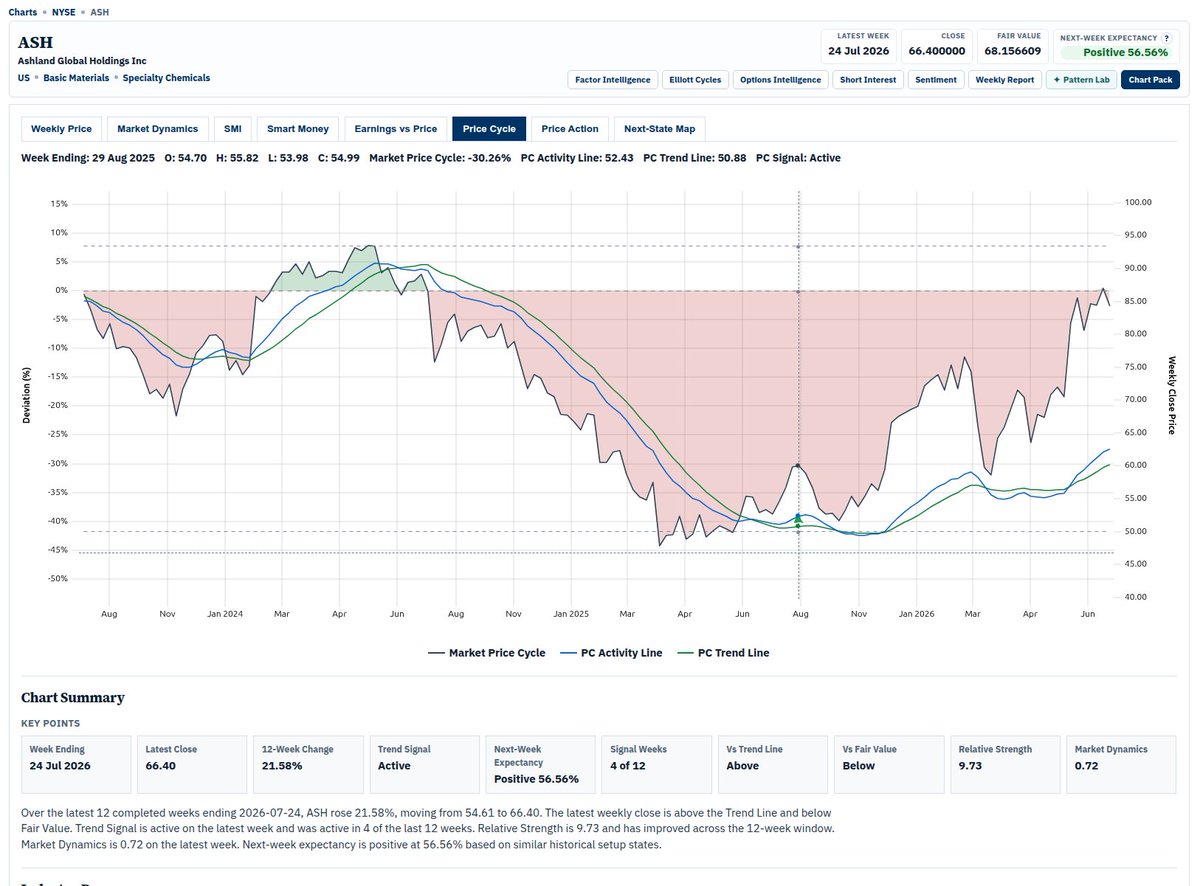Click the ASH breadcrumb item
Screen dimensions: 1200x886
(100, 13)
